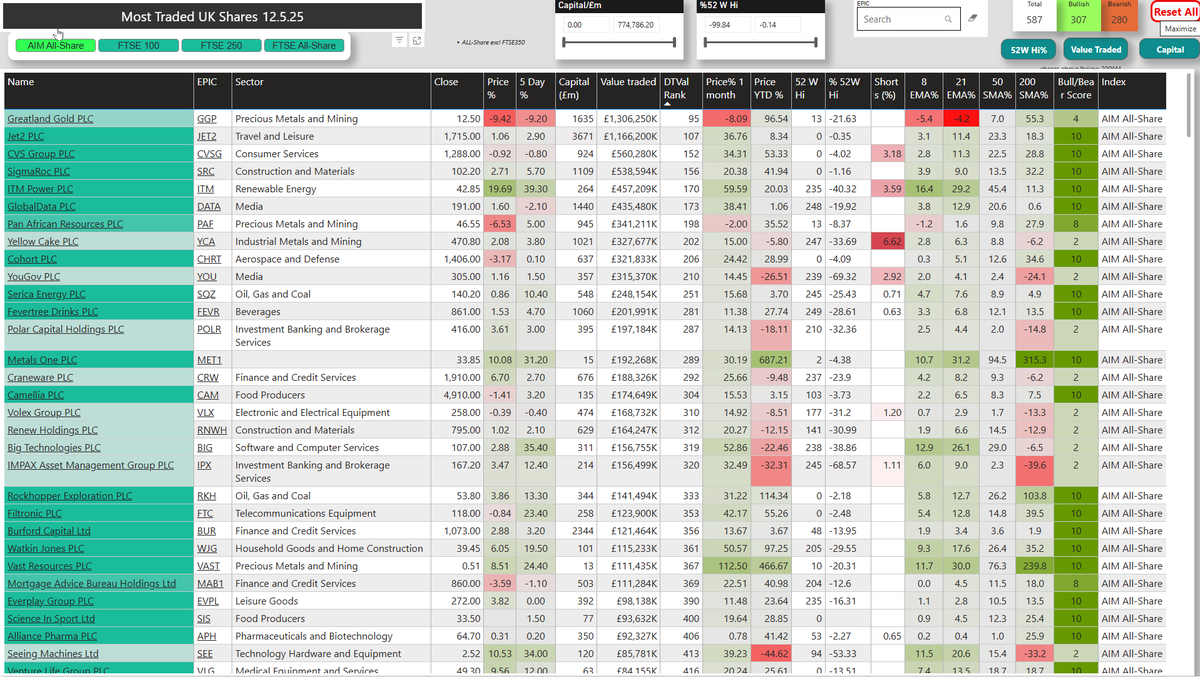Screen dimensions: 1200x679
Task: Switch to the FTSE 250 filter
Action: pos(221,45)
